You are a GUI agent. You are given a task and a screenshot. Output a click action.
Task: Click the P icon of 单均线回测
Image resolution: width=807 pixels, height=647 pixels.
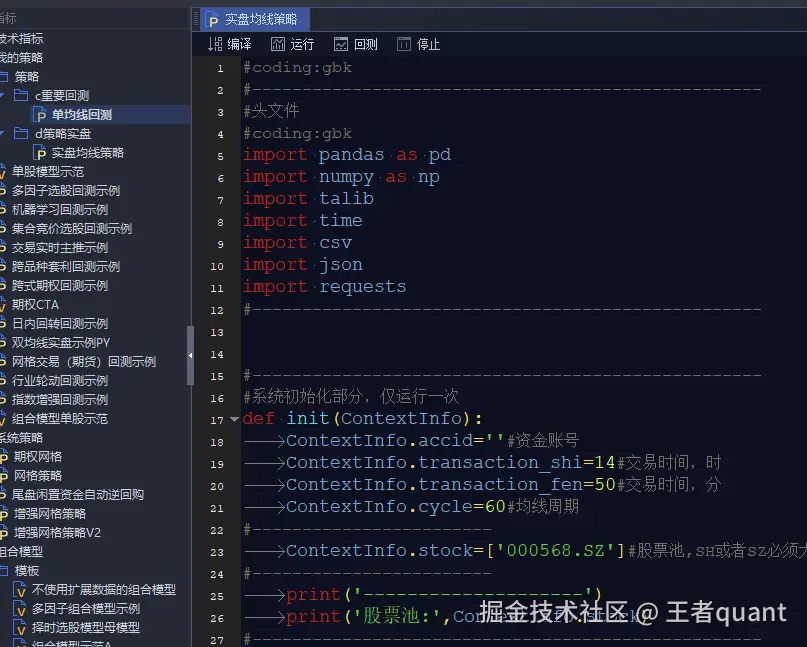[43, 112]
